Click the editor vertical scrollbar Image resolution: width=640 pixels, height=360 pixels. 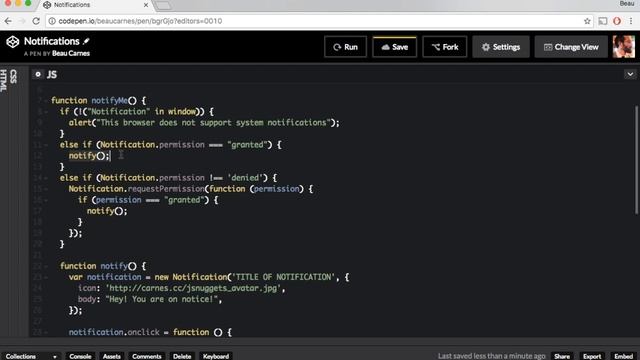636,159
